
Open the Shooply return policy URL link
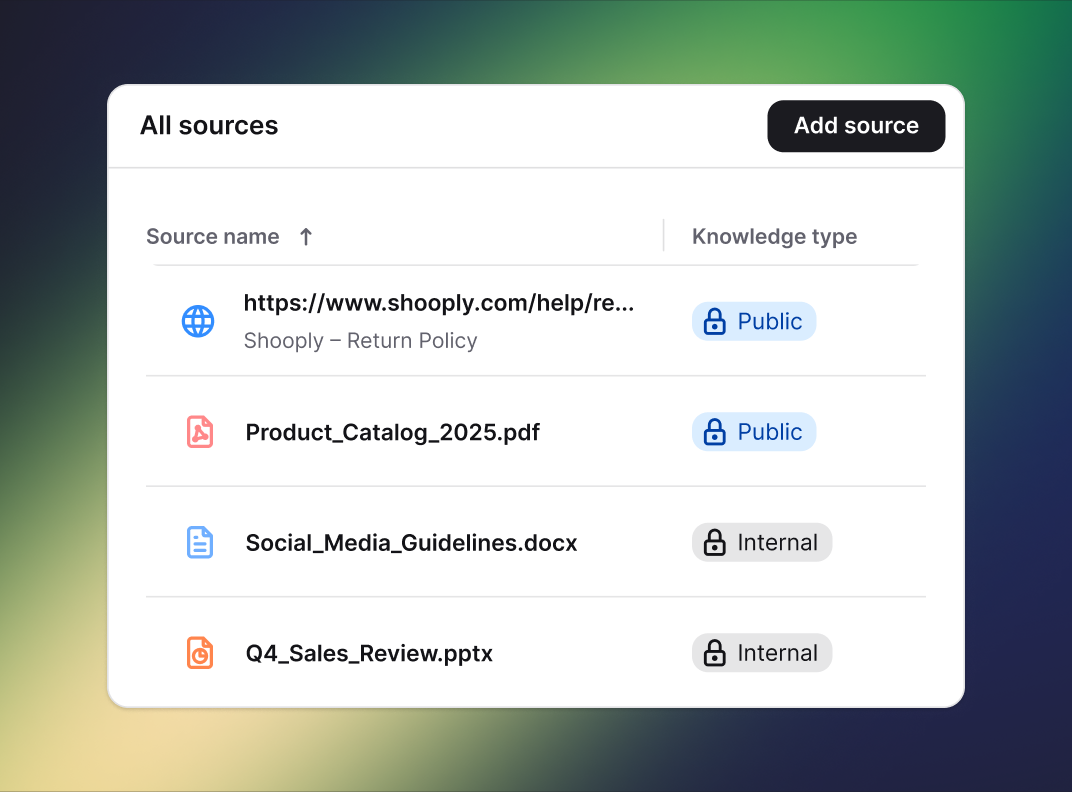(440, 303)
